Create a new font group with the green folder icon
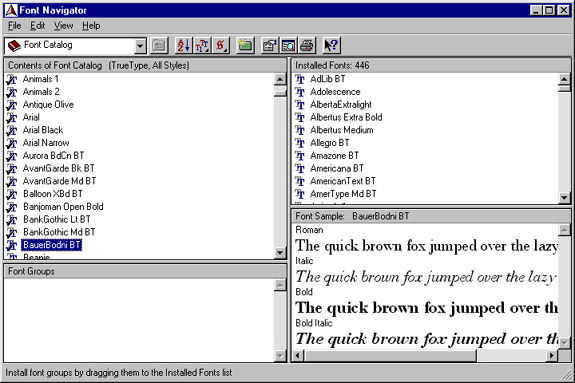Screen dimensions: 575x383 point(245,45)
